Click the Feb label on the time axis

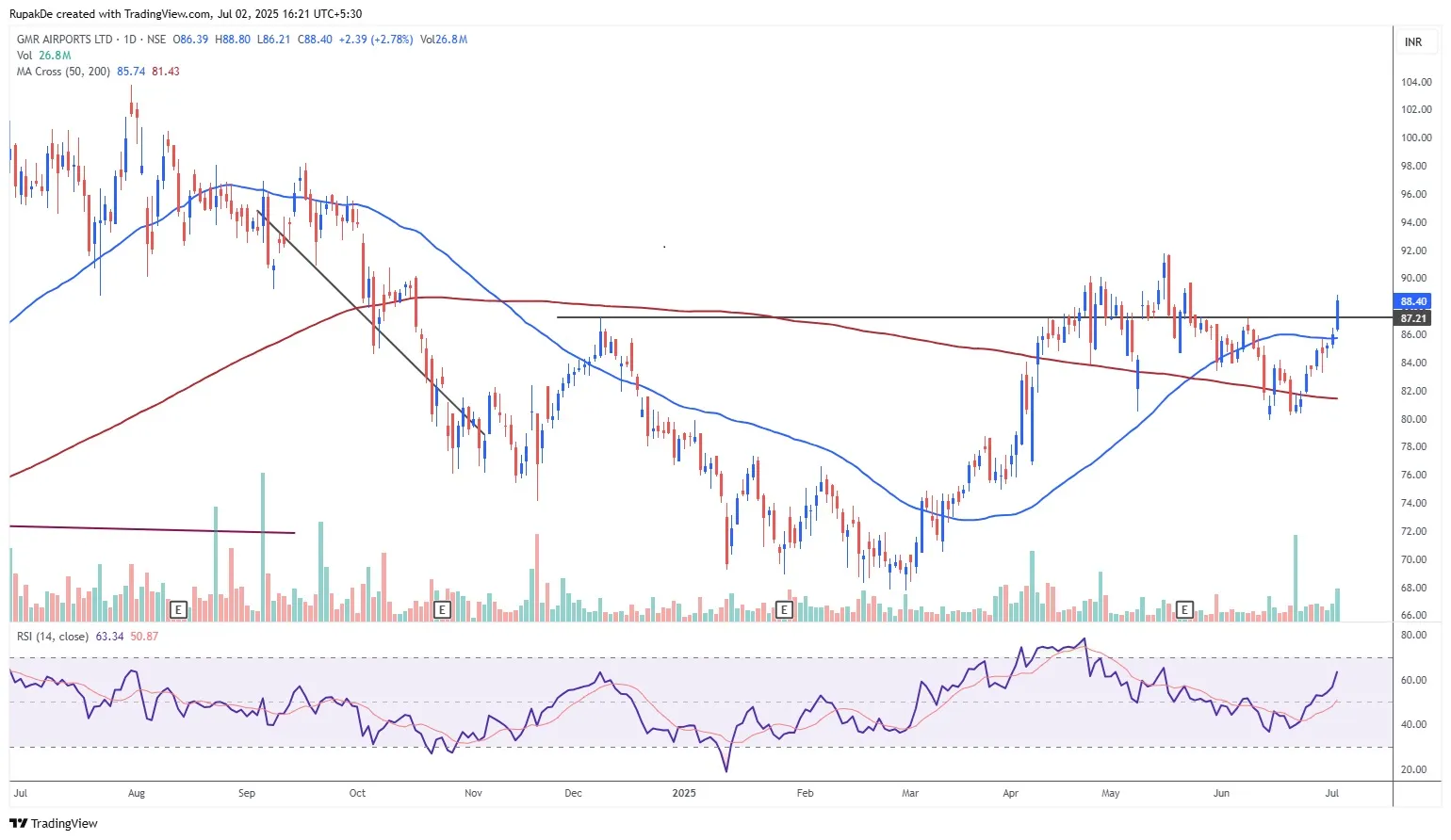[x=805, y=793]
